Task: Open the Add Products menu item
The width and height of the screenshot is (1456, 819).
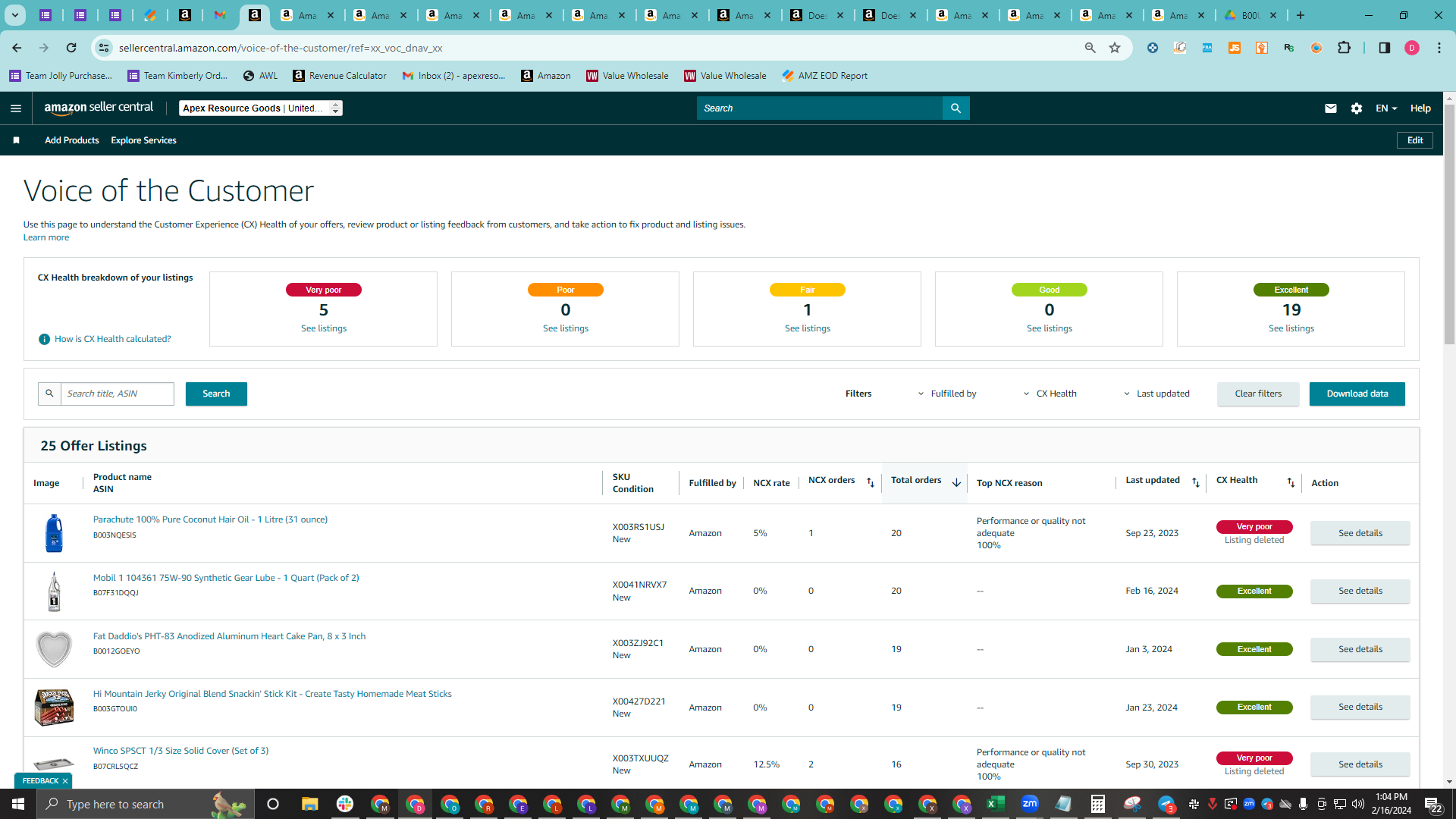Action: click(71, 140)
